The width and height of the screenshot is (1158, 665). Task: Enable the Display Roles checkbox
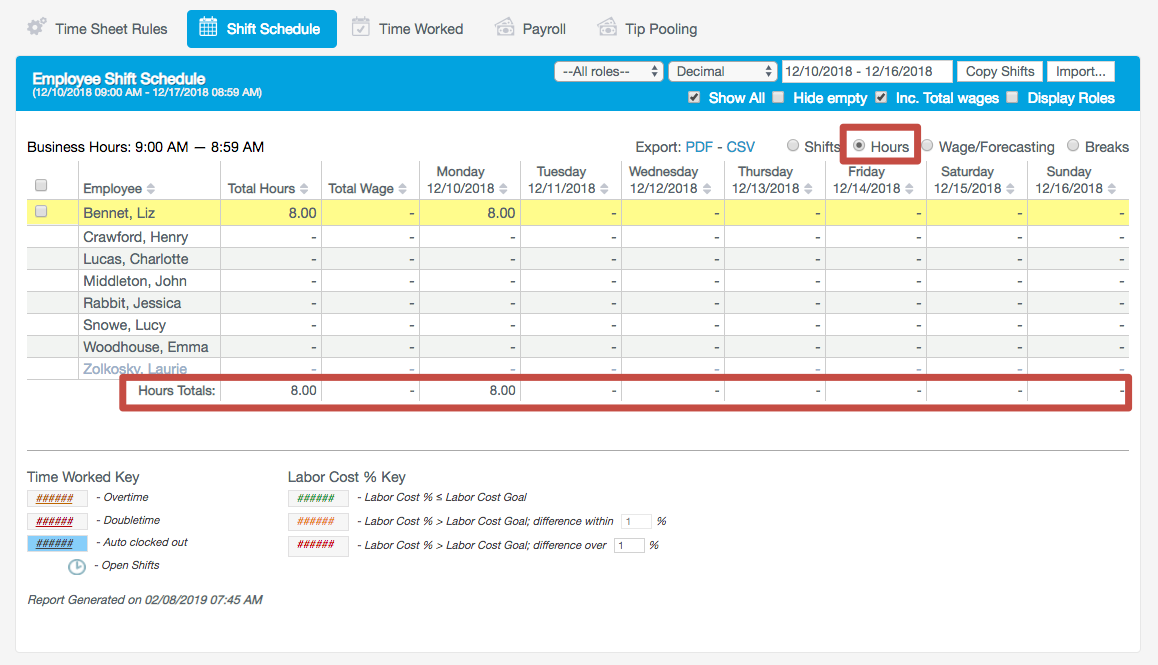(1012, 98)
